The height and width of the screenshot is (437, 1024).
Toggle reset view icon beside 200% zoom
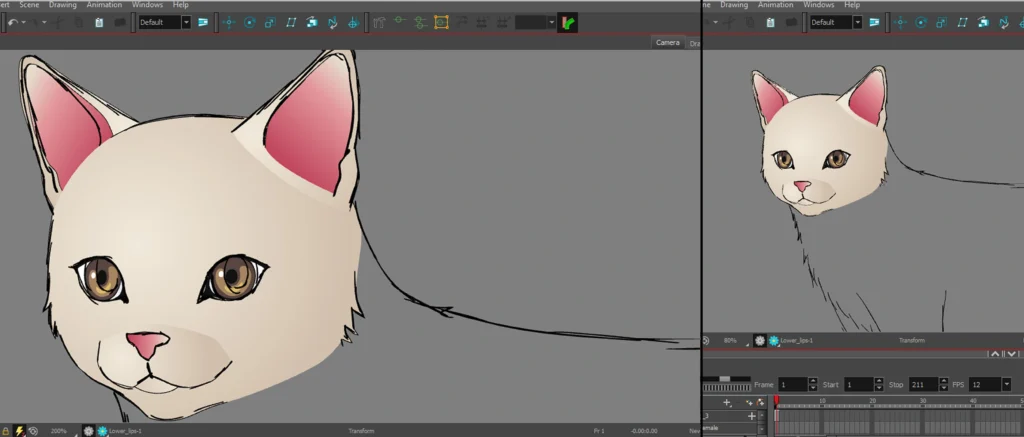pyautogui.click(x=33, y=431)
